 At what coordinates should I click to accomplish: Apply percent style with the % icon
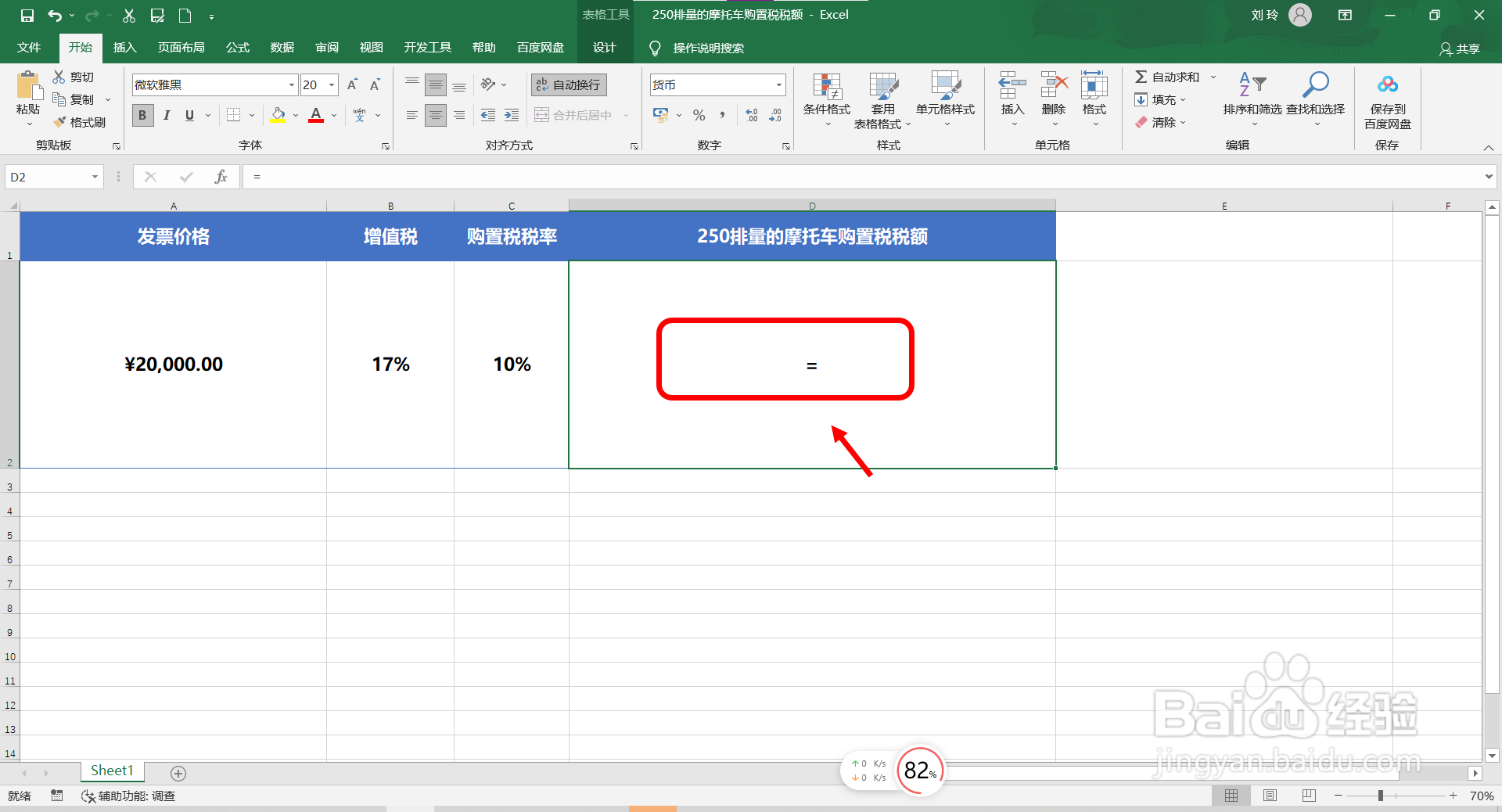(x=699, y=115)
